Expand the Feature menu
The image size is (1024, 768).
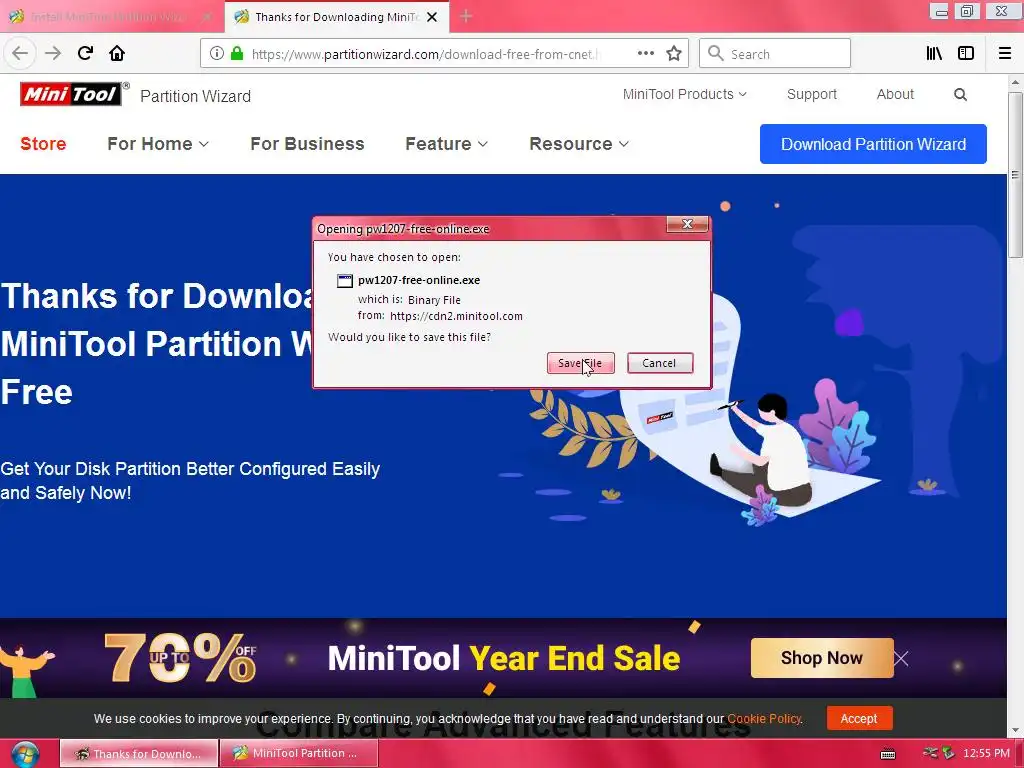447,144
